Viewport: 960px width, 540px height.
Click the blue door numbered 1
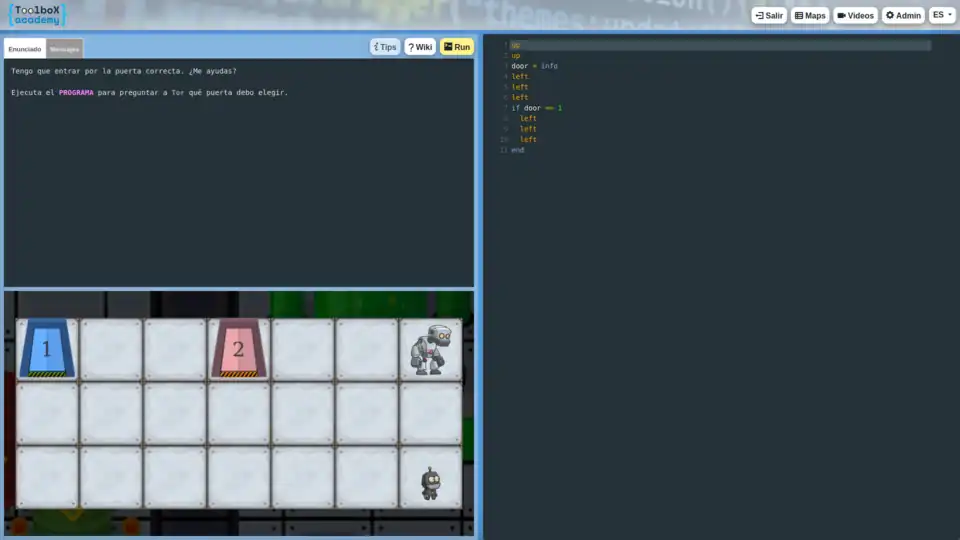coord(47,349)
